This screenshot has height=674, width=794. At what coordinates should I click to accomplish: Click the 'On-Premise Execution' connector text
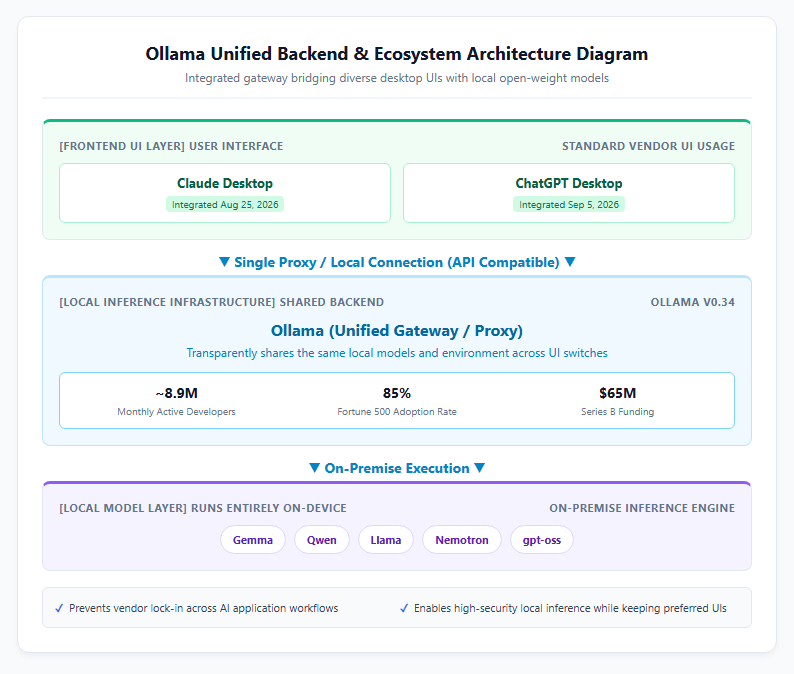coord(397,468)
